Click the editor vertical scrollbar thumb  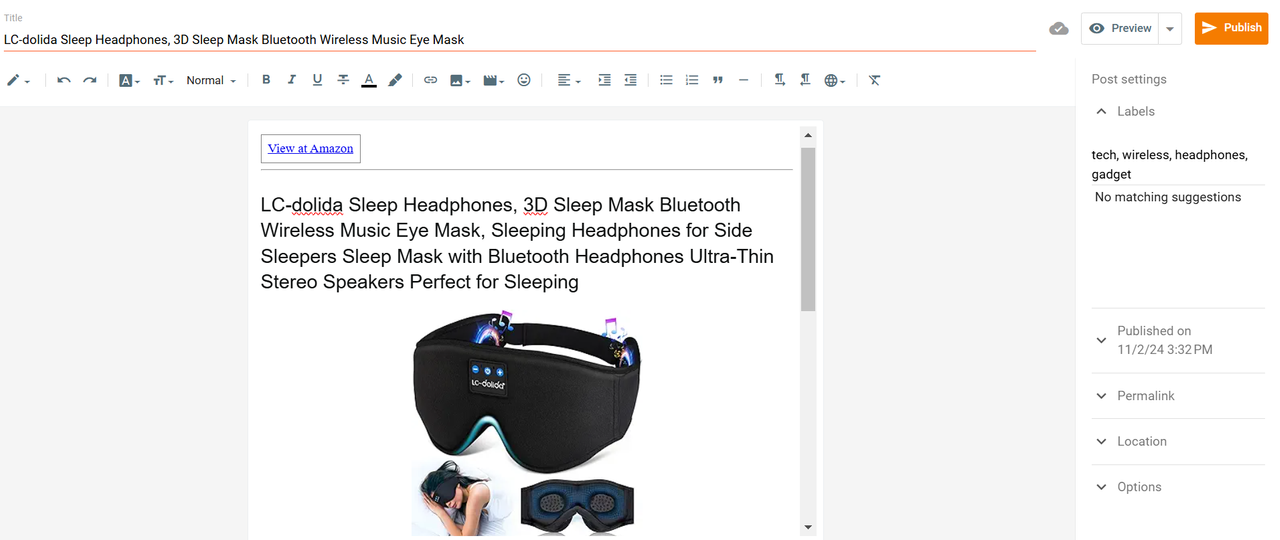point(808,229)
